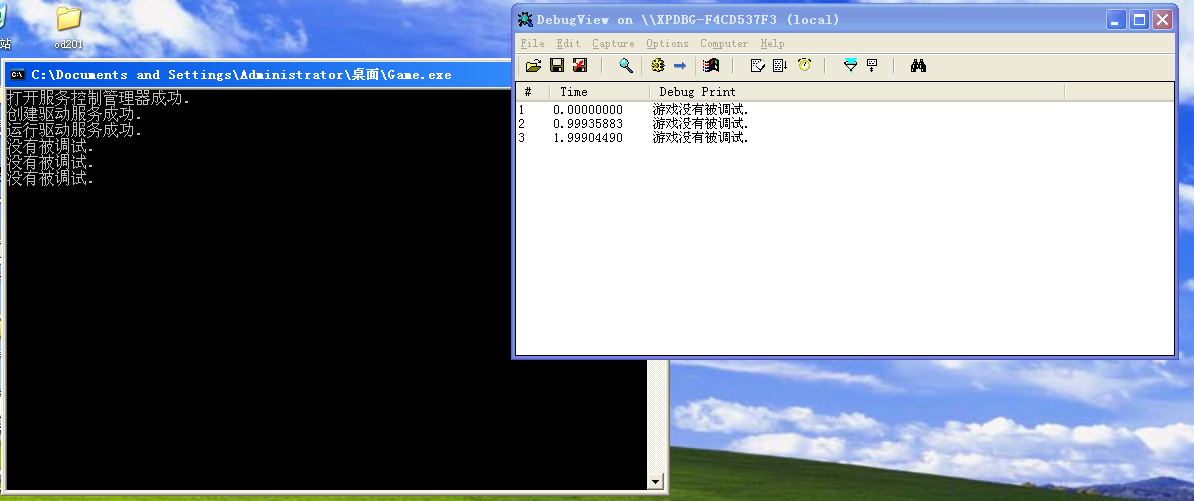Open the Filter/Highlight funnel icon

pos(851,65)
